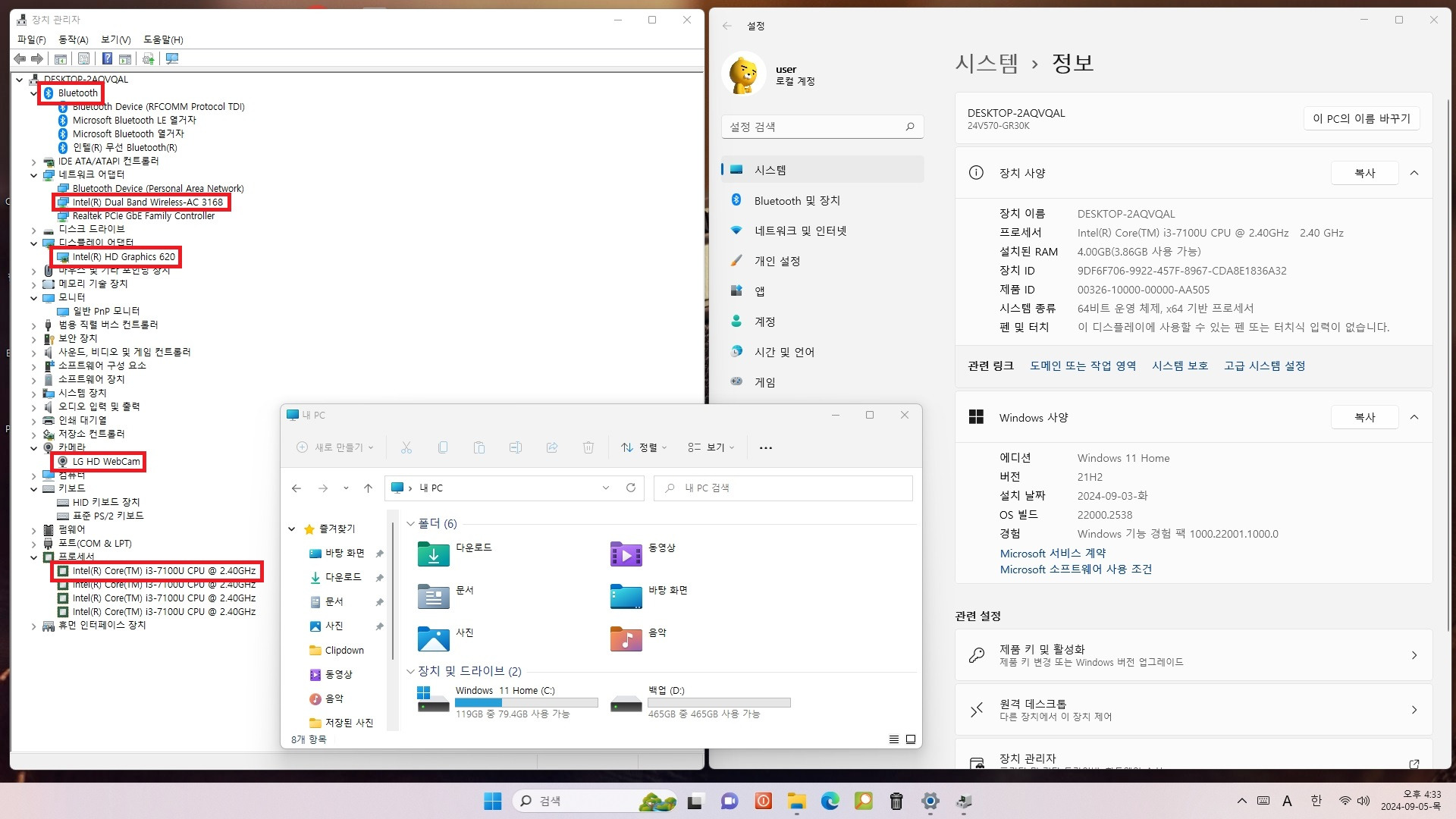Collapse the 네트워크 어댑터 node

[33, 175]
